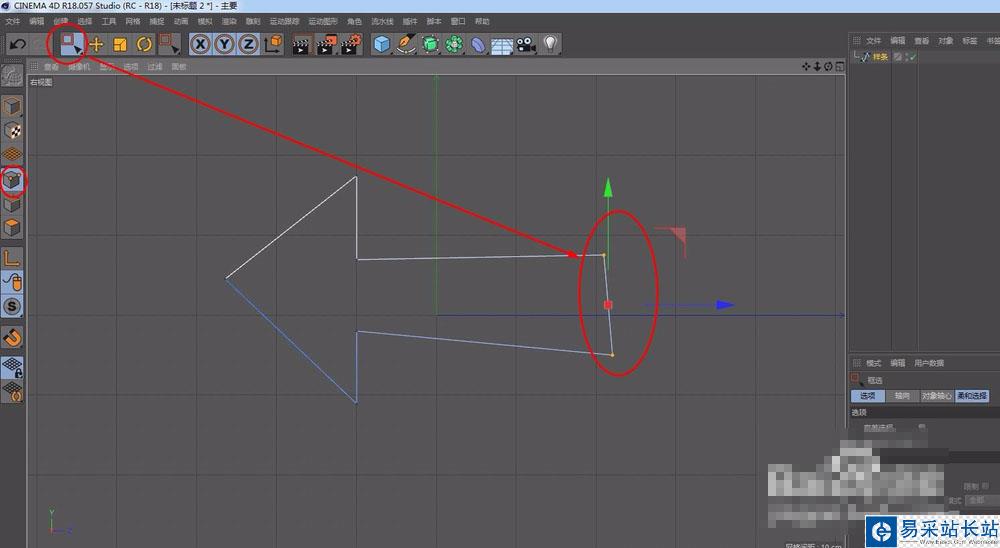Click the recently used tool icon
Image resolution: width=1000 pixels, height=548 pixels.
[x=169, y=44]
